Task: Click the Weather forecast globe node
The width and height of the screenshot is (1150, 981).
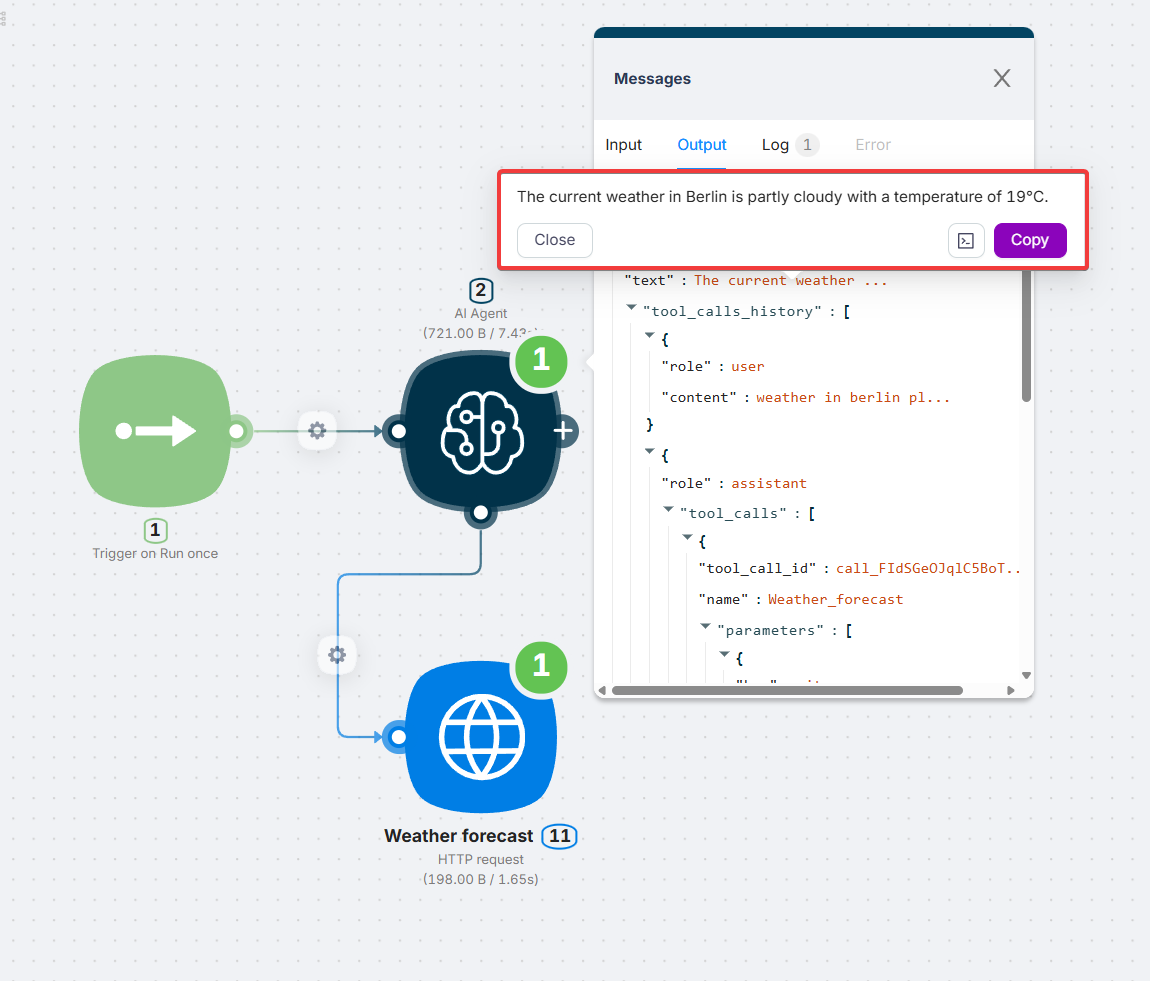Action: click(x=481, y=737)
